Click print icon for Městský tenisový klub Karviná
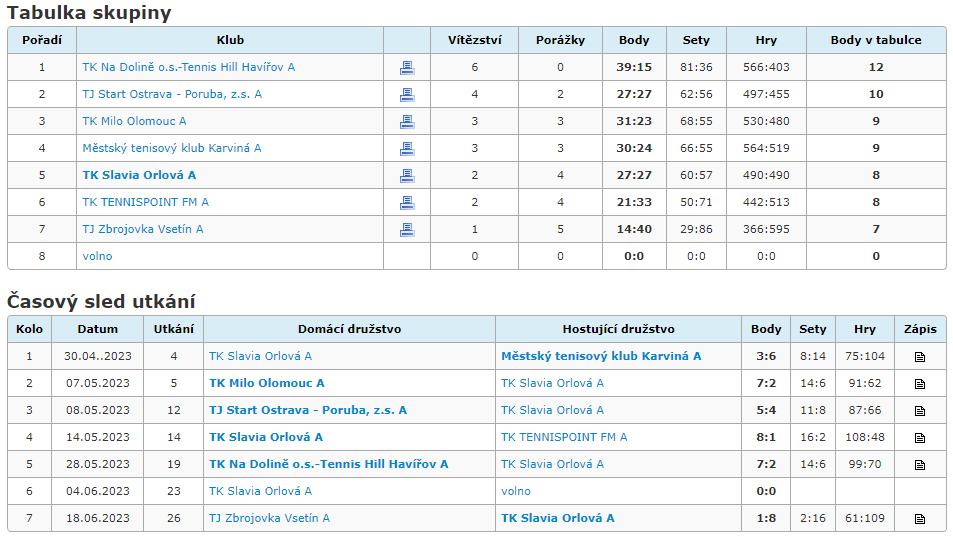 (x=407, y=148)
